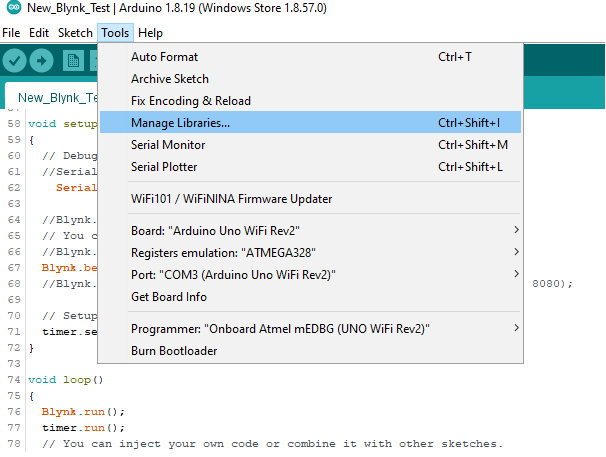The height and width of the screenshot is (457, 606).
Task: Expand Programmer Onboard Atmel mEDBG submenu
Action: 310,329
